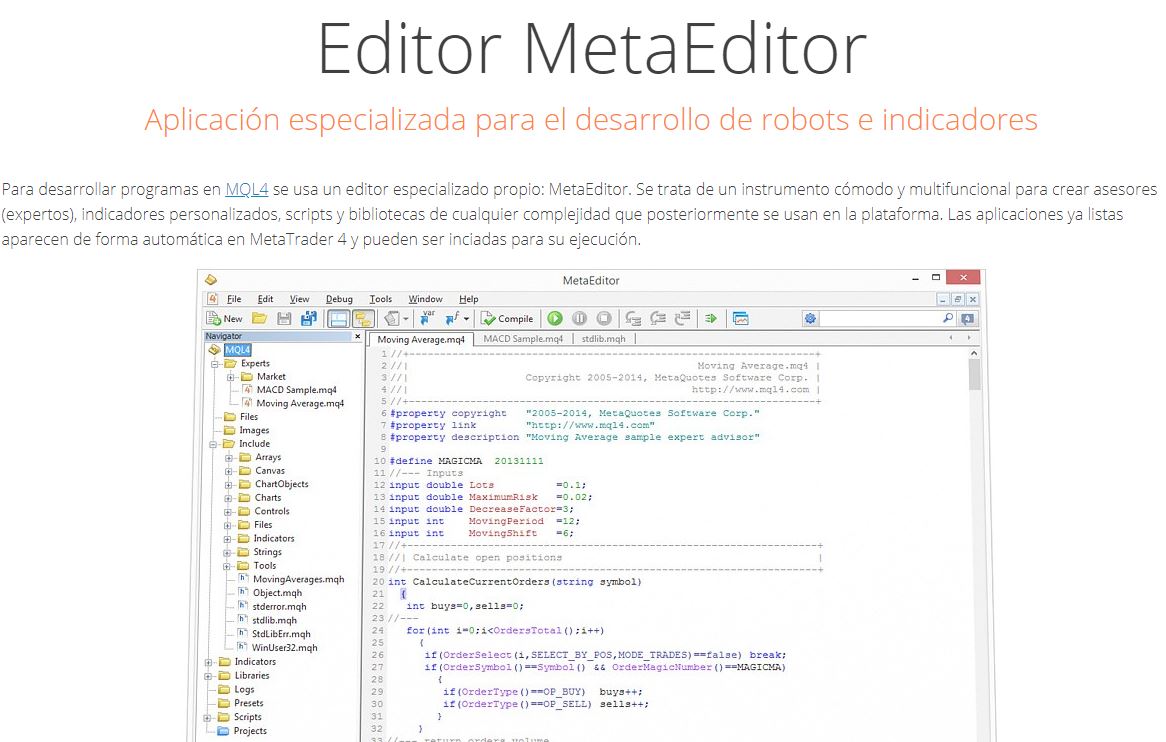Open the Window menu

pos(425,299)
